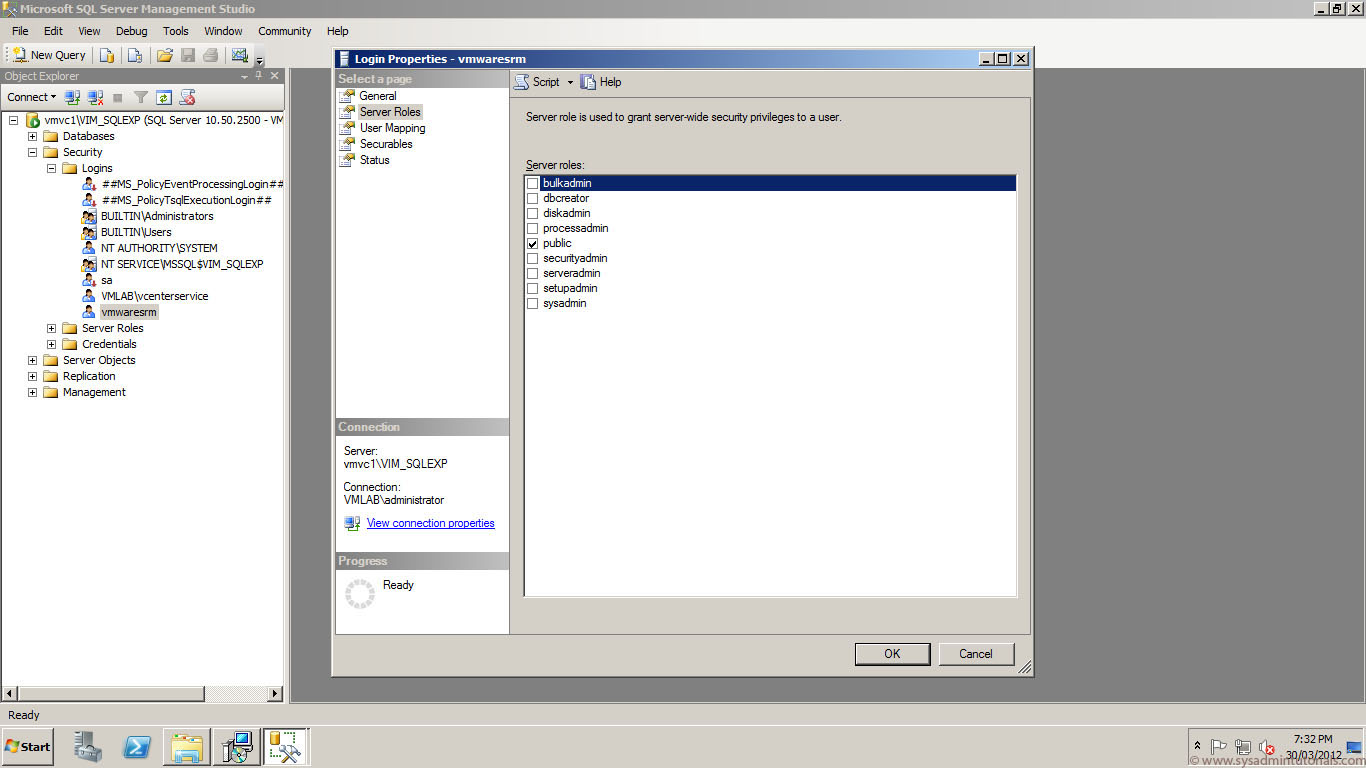Open Server Manager from the taskbar
1366x768 pixels.
tap(88, 747)
